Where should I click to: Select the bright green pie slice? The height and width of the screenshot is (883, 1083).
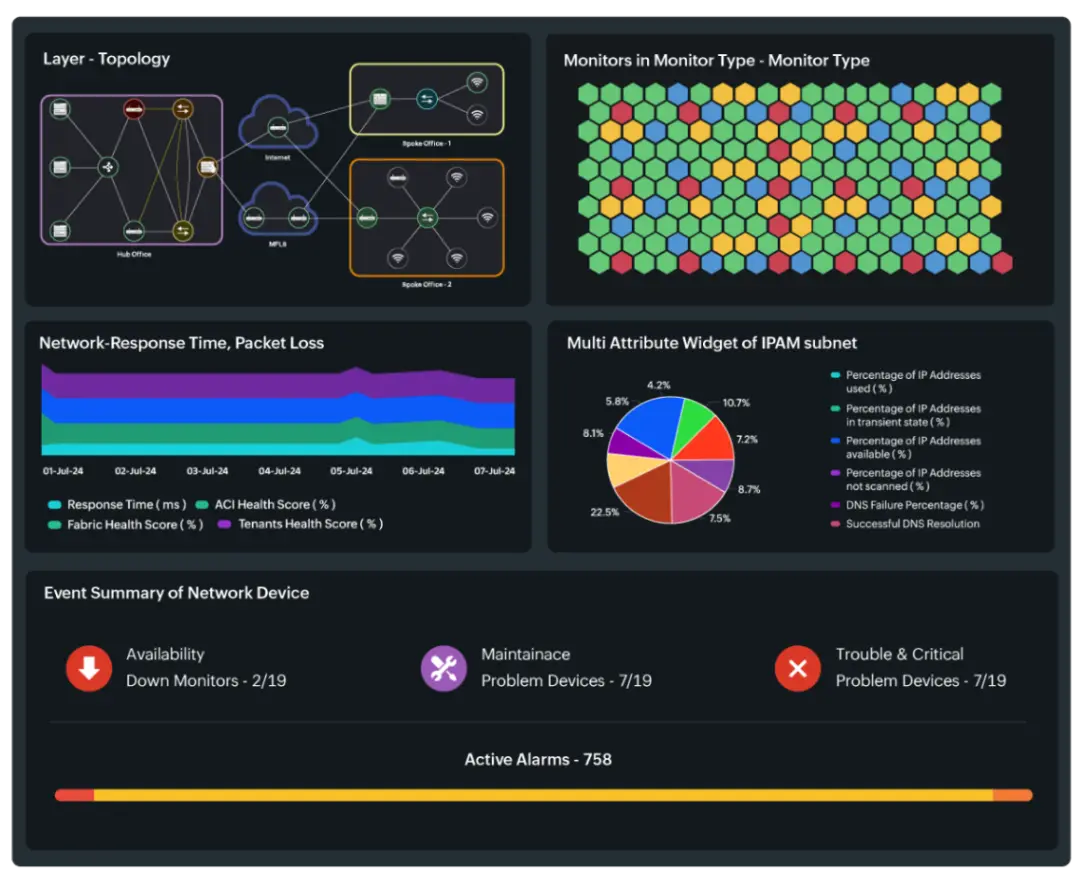pyautogui.click(x=693, y=421)
